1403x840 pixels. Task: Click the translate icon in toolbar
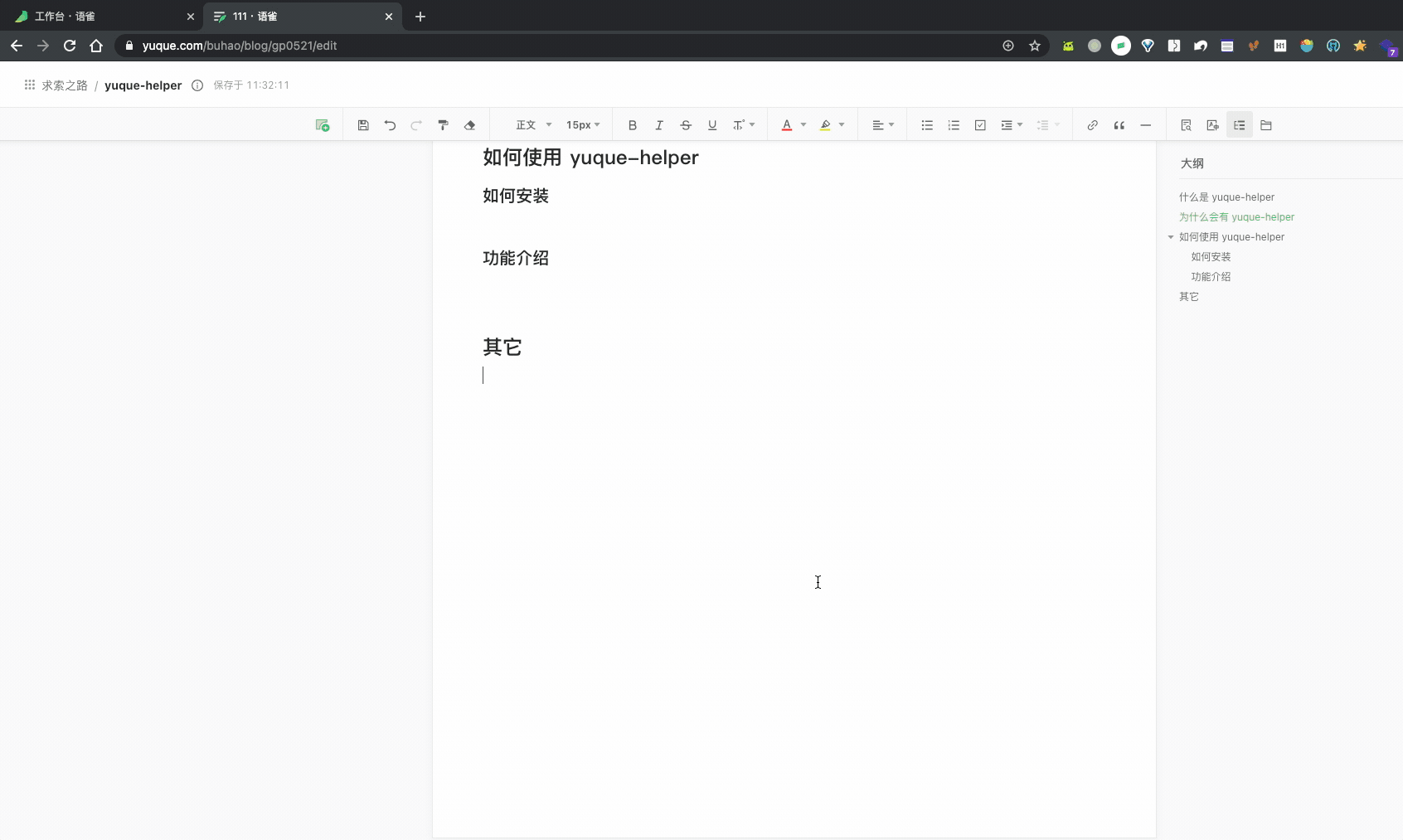[1213, 125]
